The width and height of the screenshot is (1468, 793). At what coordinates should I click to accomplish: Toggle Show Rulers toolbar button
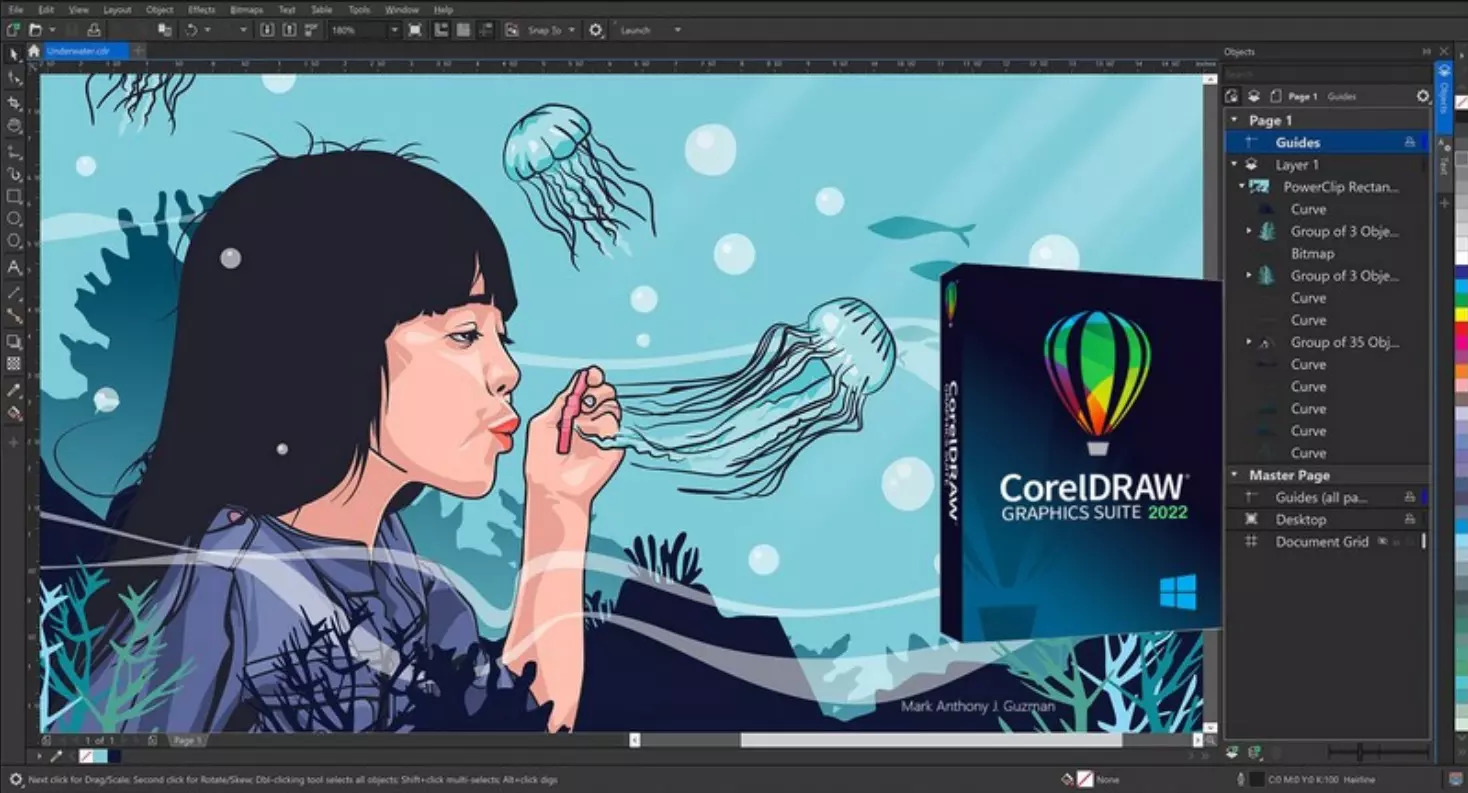[x=443, y=30]
